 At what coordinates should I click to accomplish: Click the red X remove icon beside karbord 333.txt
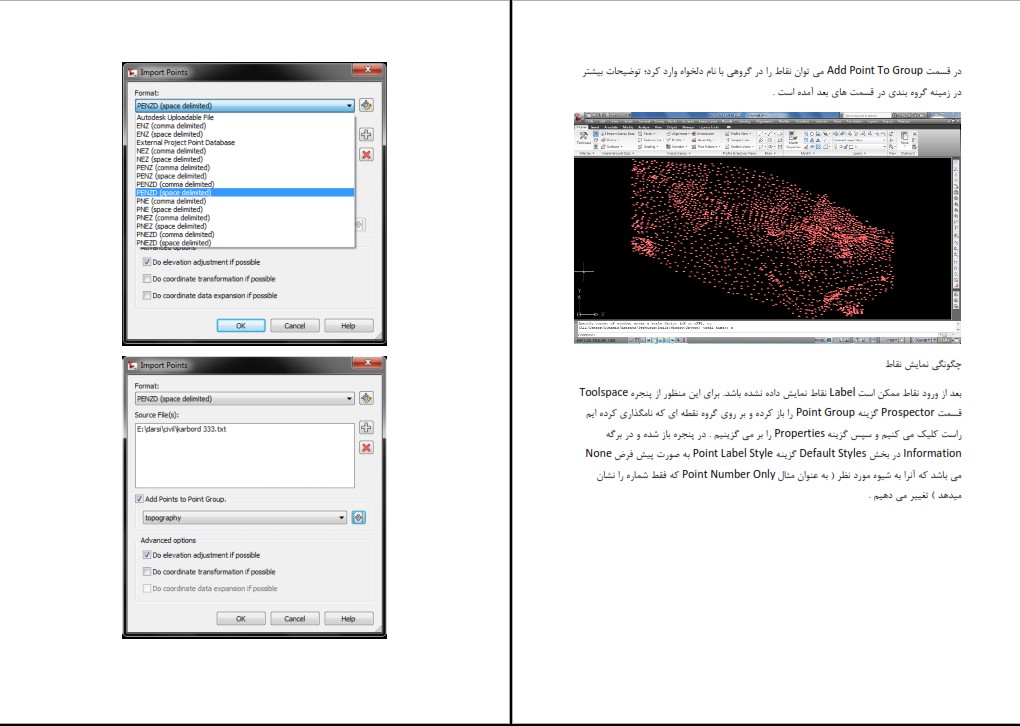click(366, 448)
